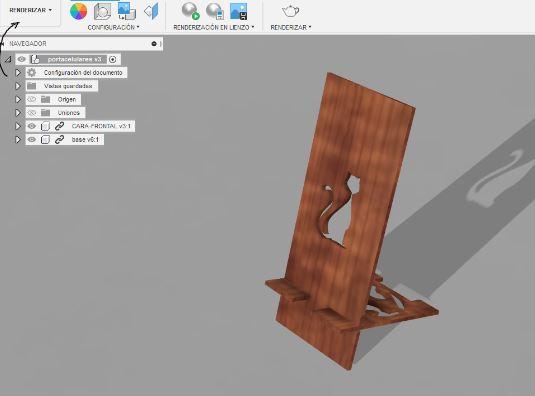Open the Appearance color wheel tool
Image resolution: width=535 pixels, height=396 pixels.
(78, 11)
